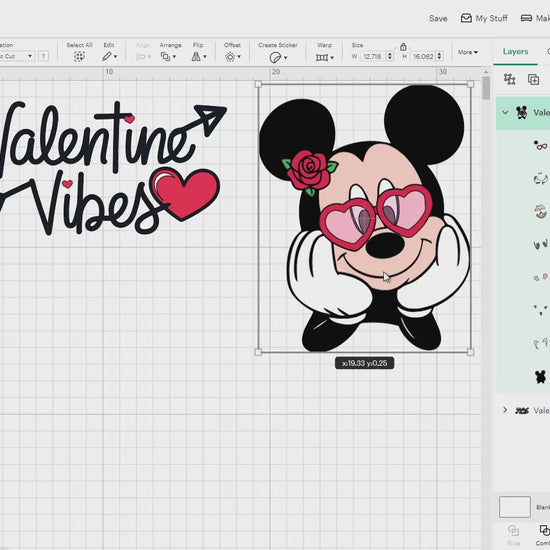Open the Warp dropdown arrow
The width and height of the screenshot is (550, 550).
332,58
